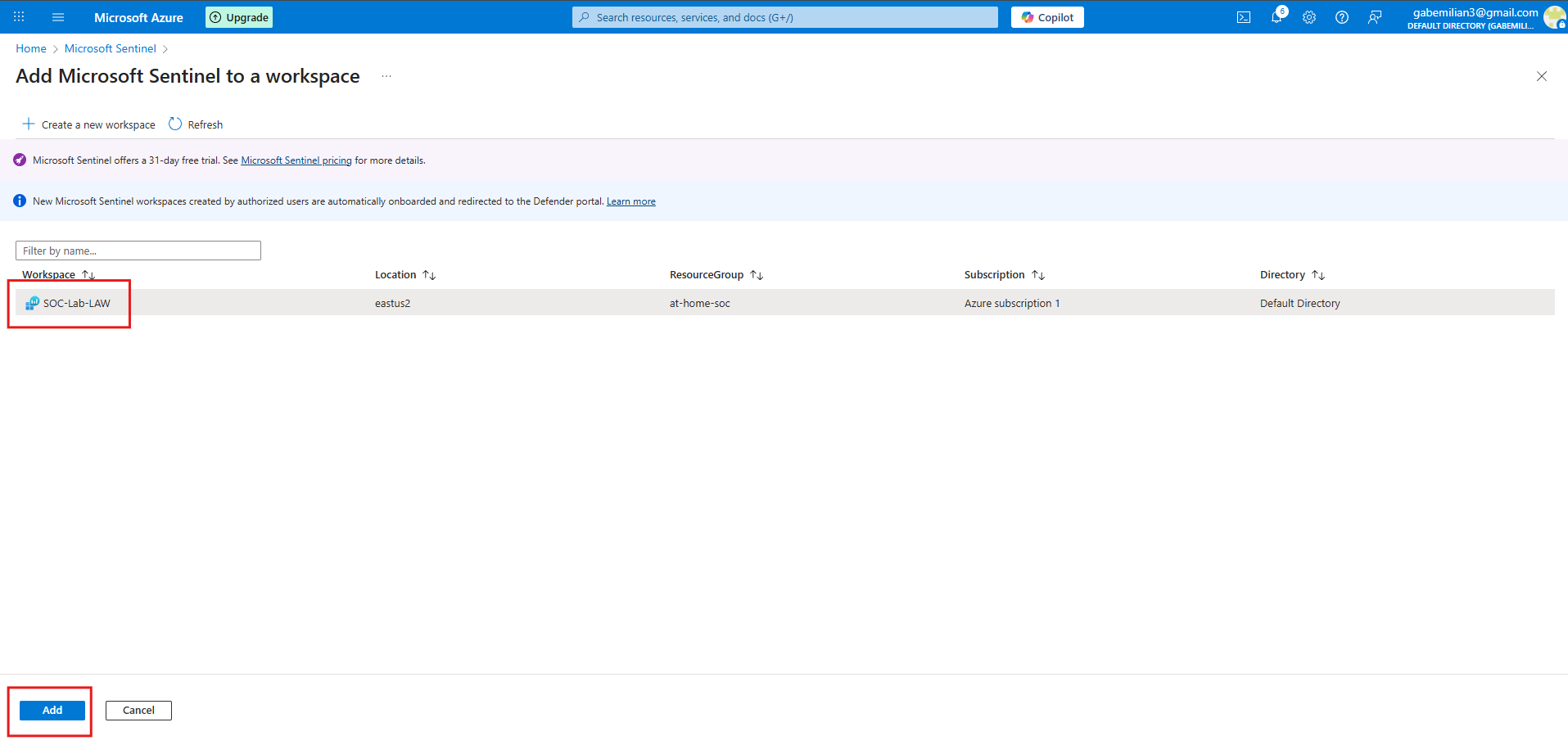Click the Filter by name field
The image size is (1568, 745).
(138, 251)
